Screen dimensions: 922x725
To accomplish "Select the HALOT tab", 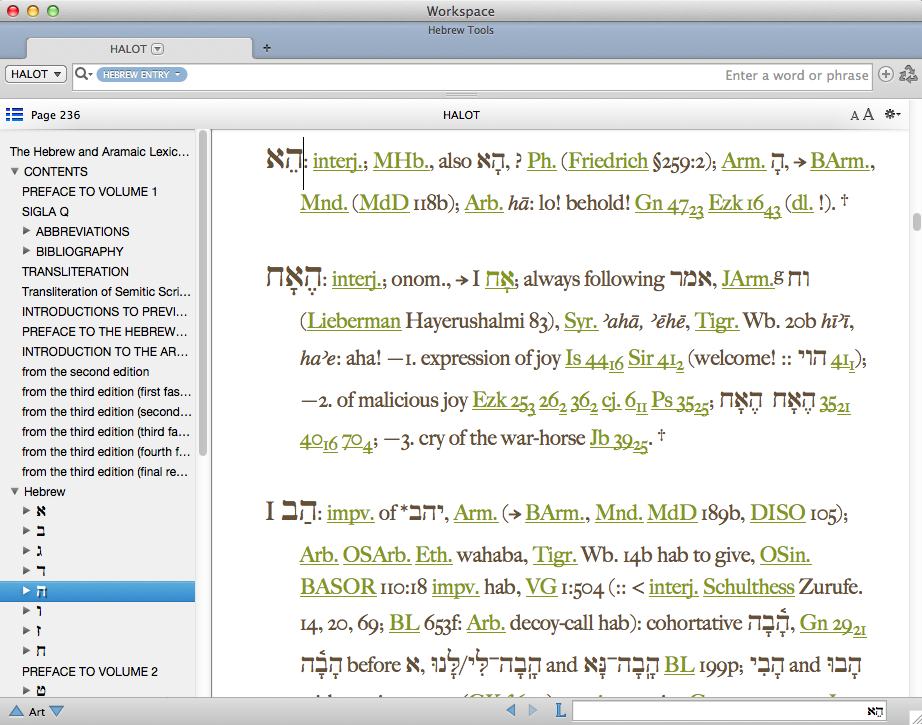I will [x=139, y=49].
